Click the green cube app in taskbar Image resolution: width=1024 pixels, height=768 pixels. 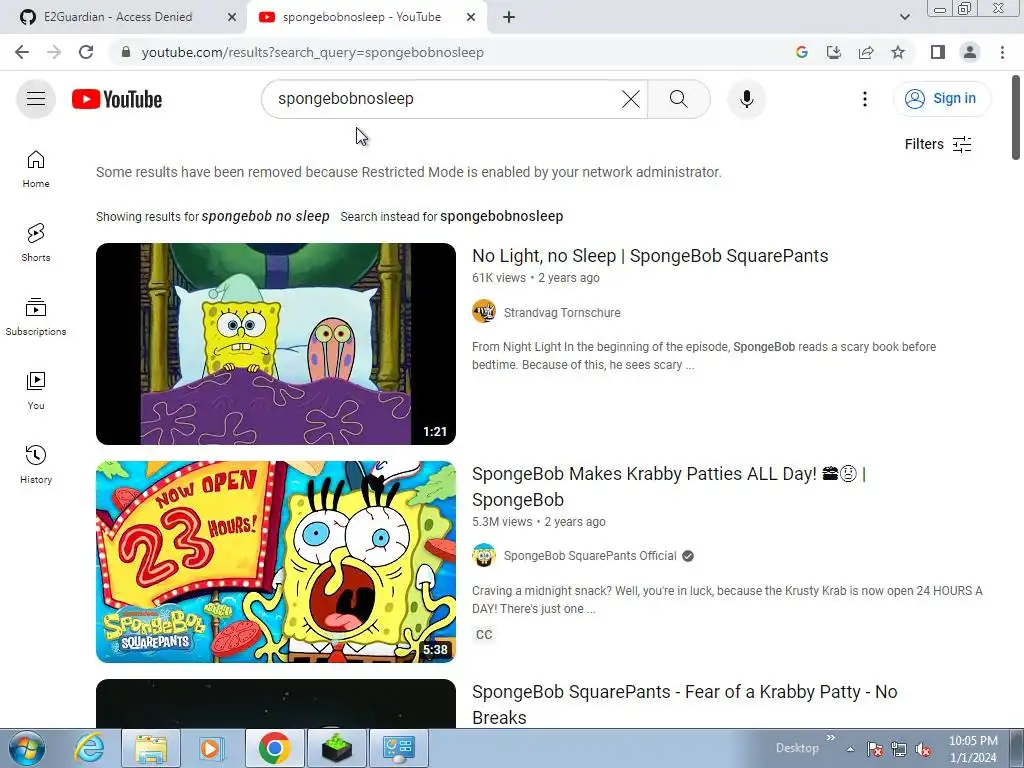coord(336,748)
